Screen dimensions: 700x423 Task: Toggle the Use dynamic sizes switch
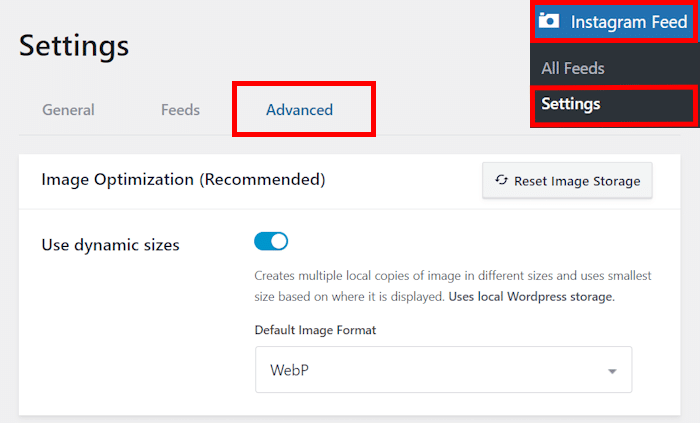point(271,241)
